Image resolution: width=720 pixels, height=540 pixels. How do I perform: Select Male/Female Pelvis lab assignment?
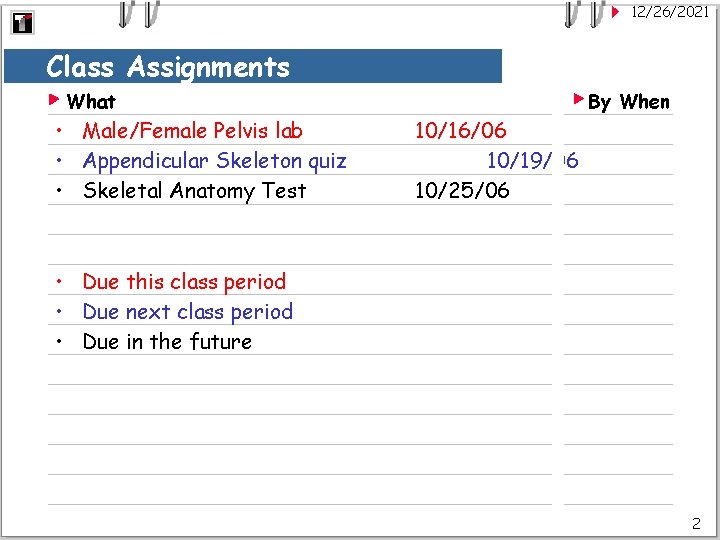pos(193,130)
